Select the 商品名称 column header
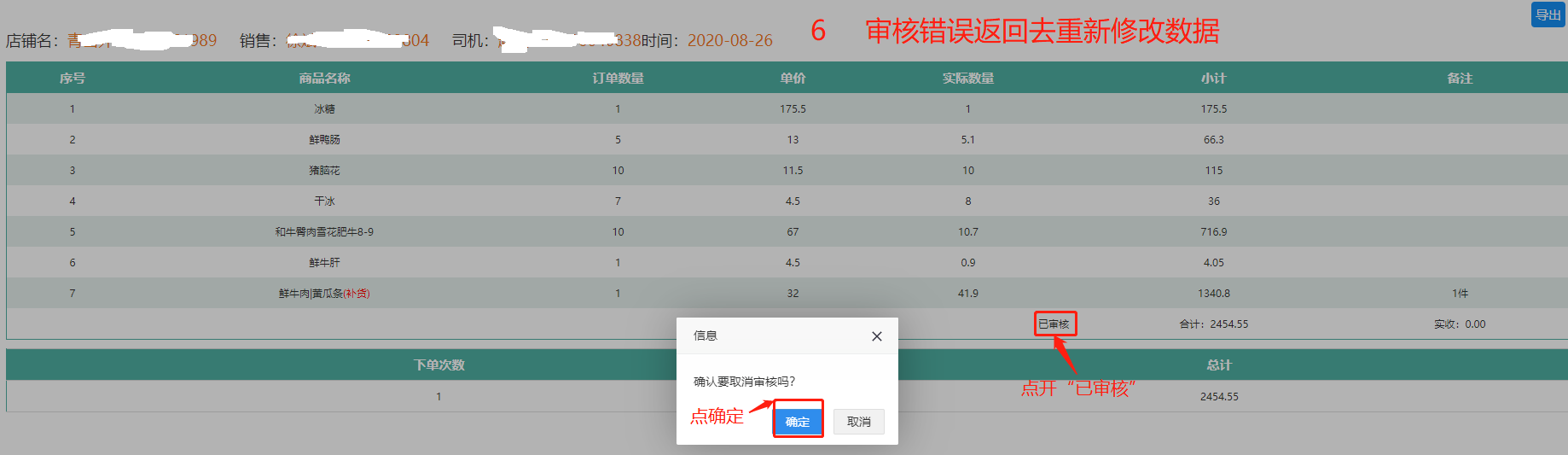 [324, 79]
